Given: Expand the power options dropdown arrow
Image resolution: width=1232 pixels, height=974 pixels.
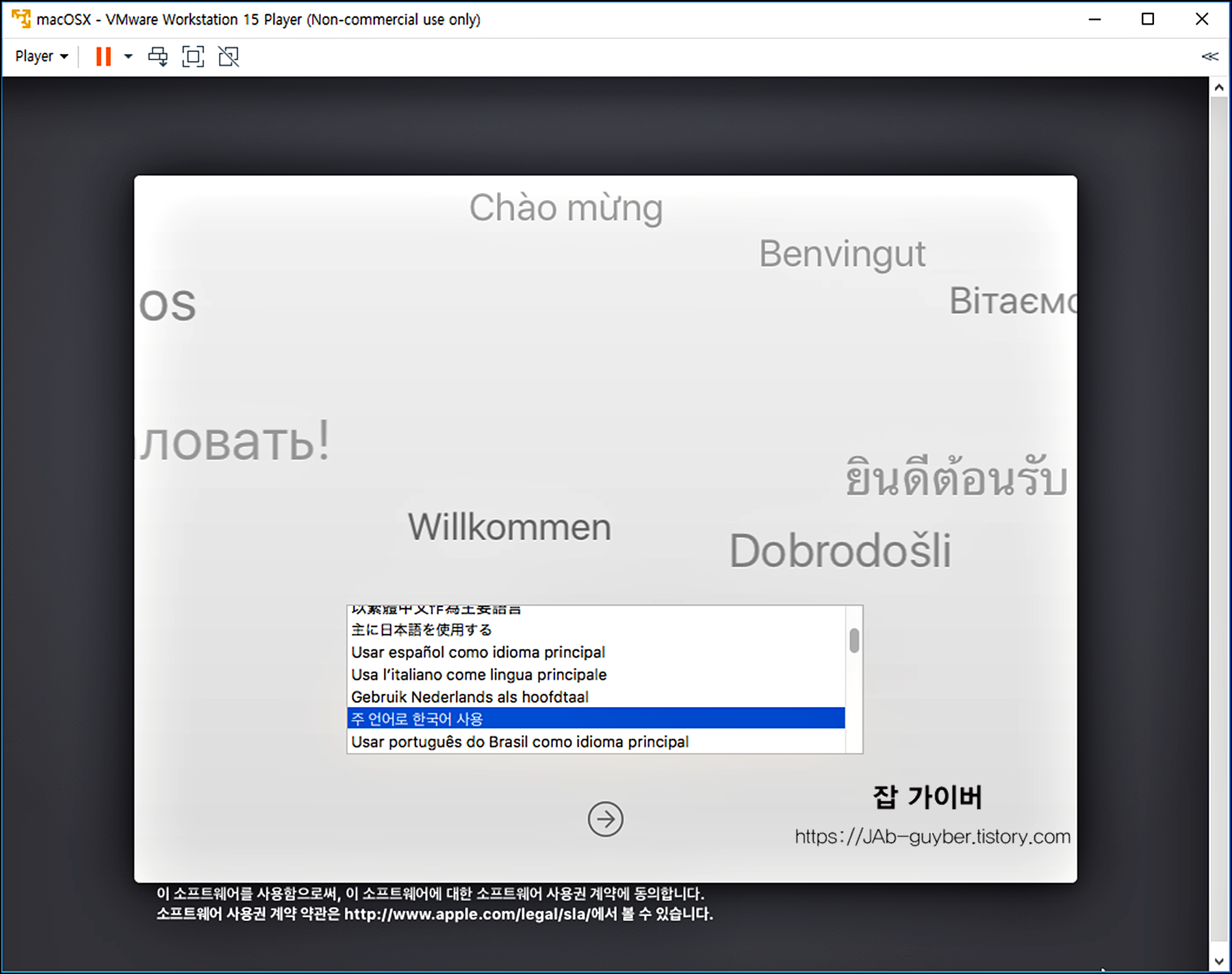Looking at the screenshot, I should coord(128,56).
